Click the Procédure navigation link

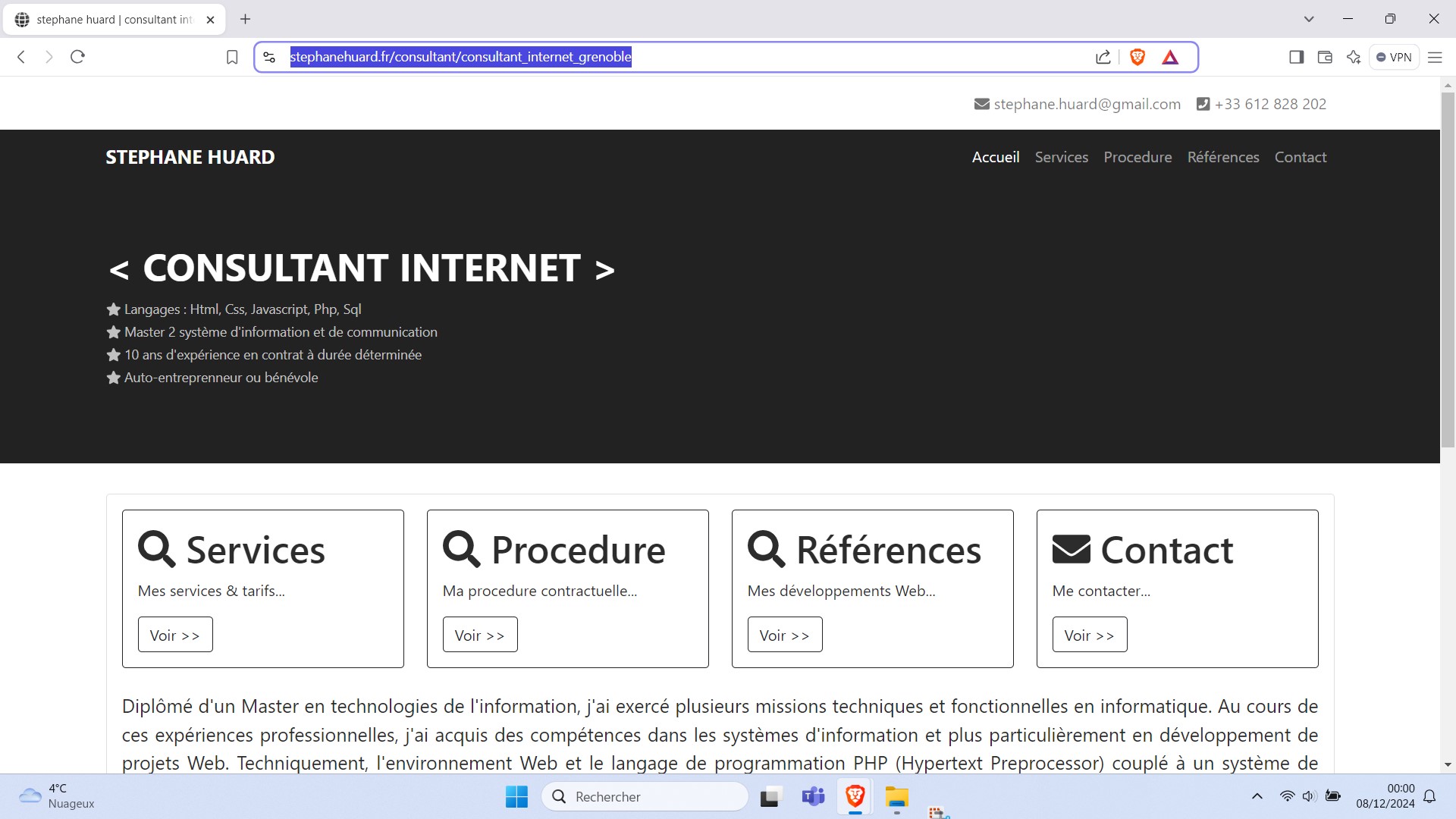point(1137,157)
